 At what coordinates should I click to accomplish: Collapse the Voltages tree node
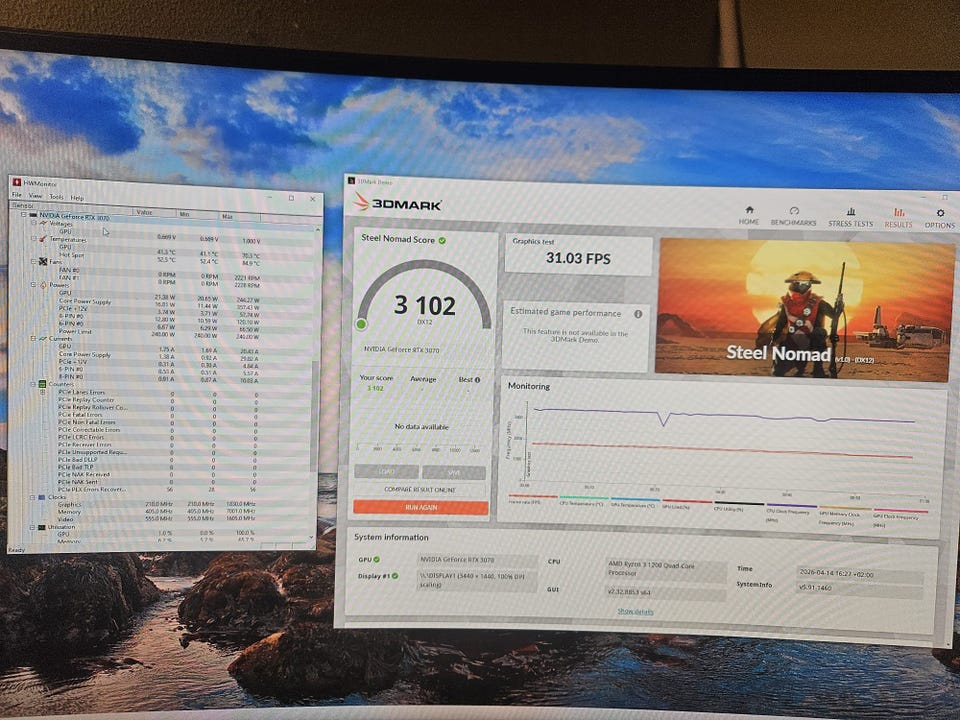click(34, 223)
